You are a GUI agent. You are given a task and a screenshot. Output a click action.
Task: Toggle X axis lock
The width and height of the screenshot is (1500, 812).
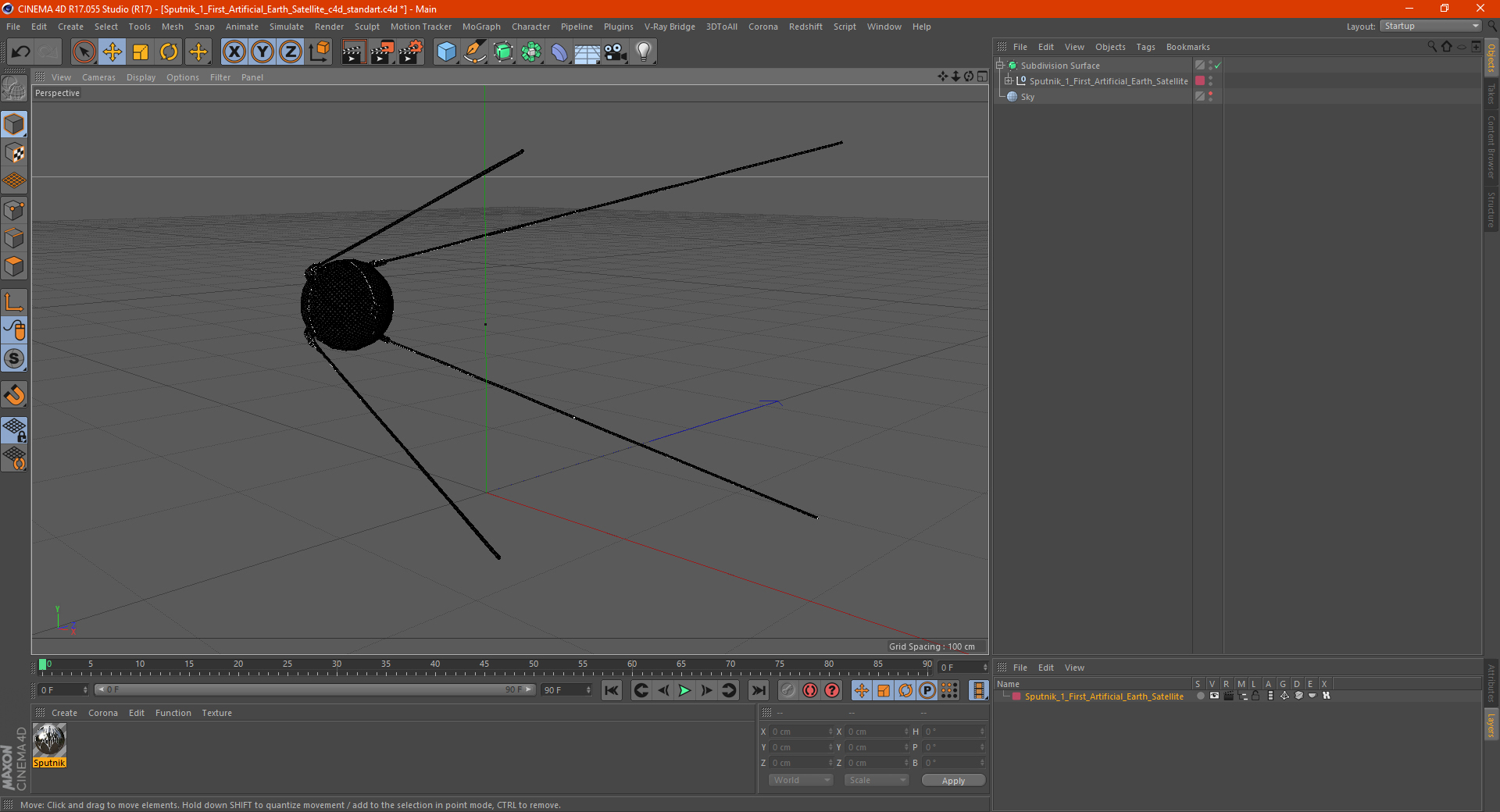[x=234, y=52]
